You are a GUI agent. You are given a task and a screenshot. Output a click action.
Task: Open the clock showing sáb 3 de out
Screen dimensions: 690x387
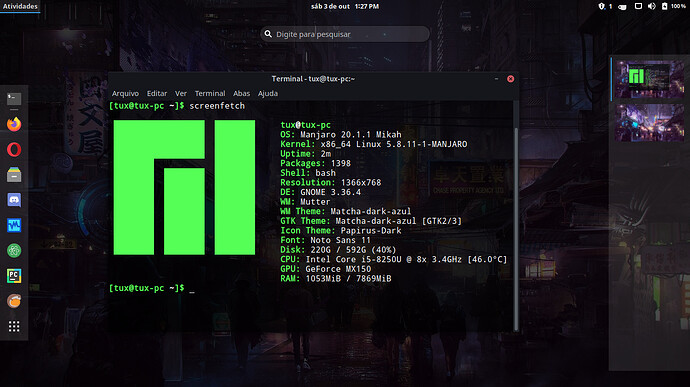pos(345,6)
